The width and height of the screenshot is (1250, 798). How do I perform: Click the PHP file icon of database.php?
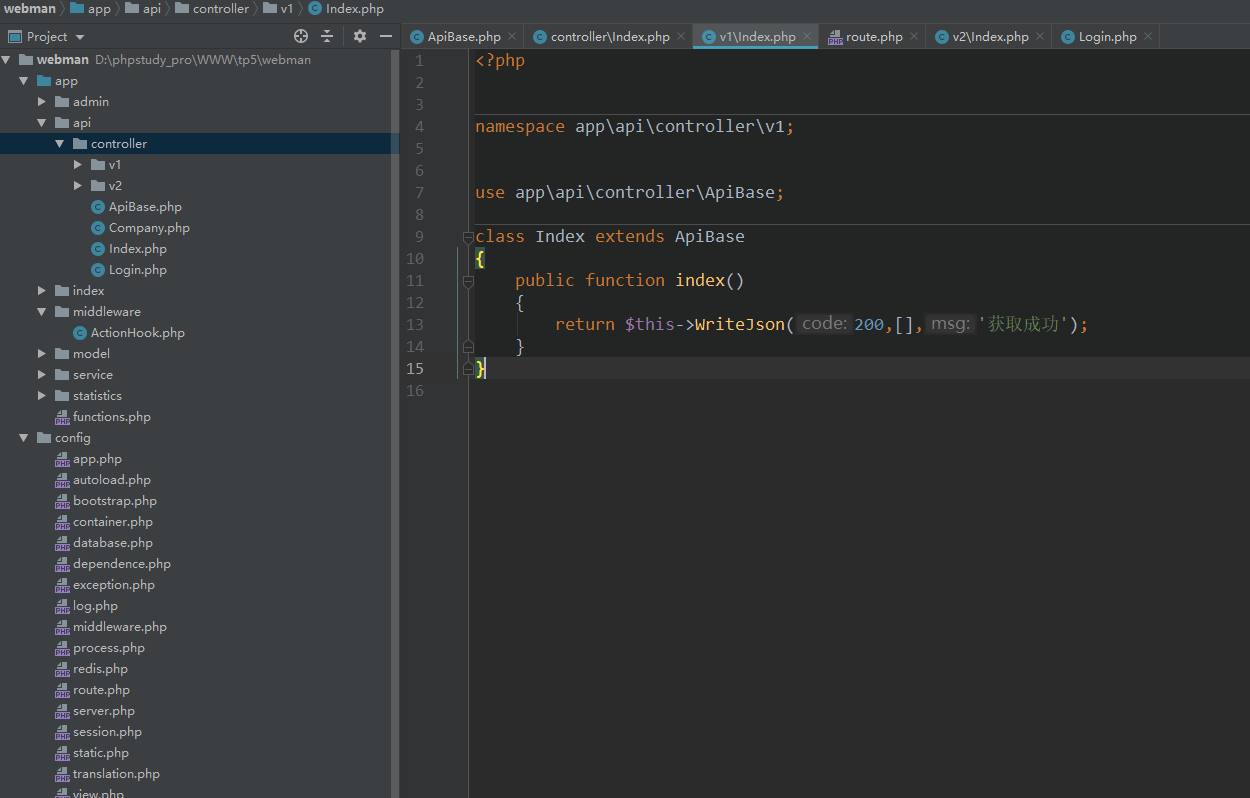tap(62, 543)
